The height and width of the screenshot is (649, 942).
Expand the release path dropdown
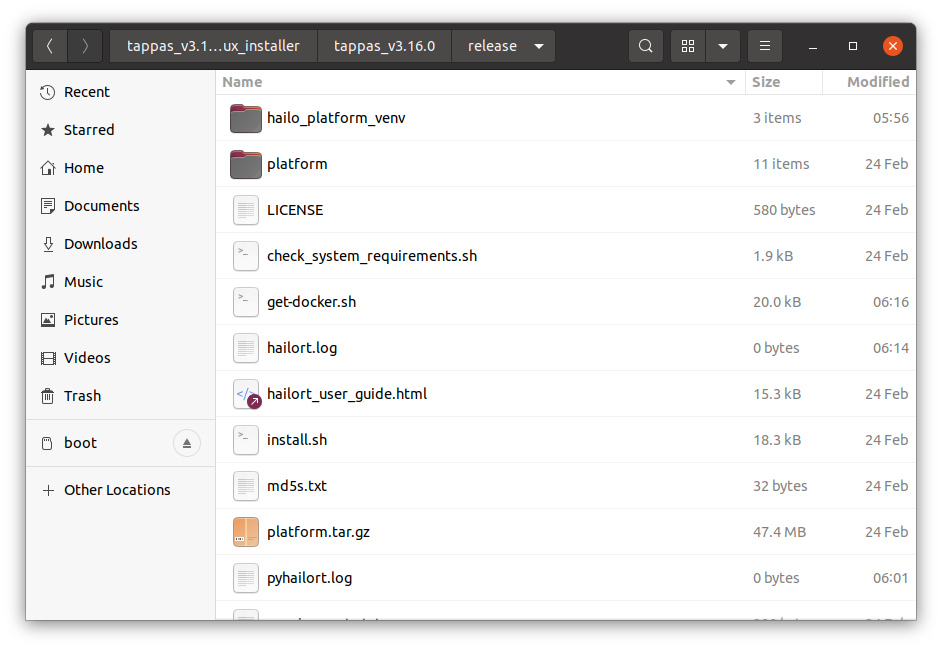tap(539, 46)
